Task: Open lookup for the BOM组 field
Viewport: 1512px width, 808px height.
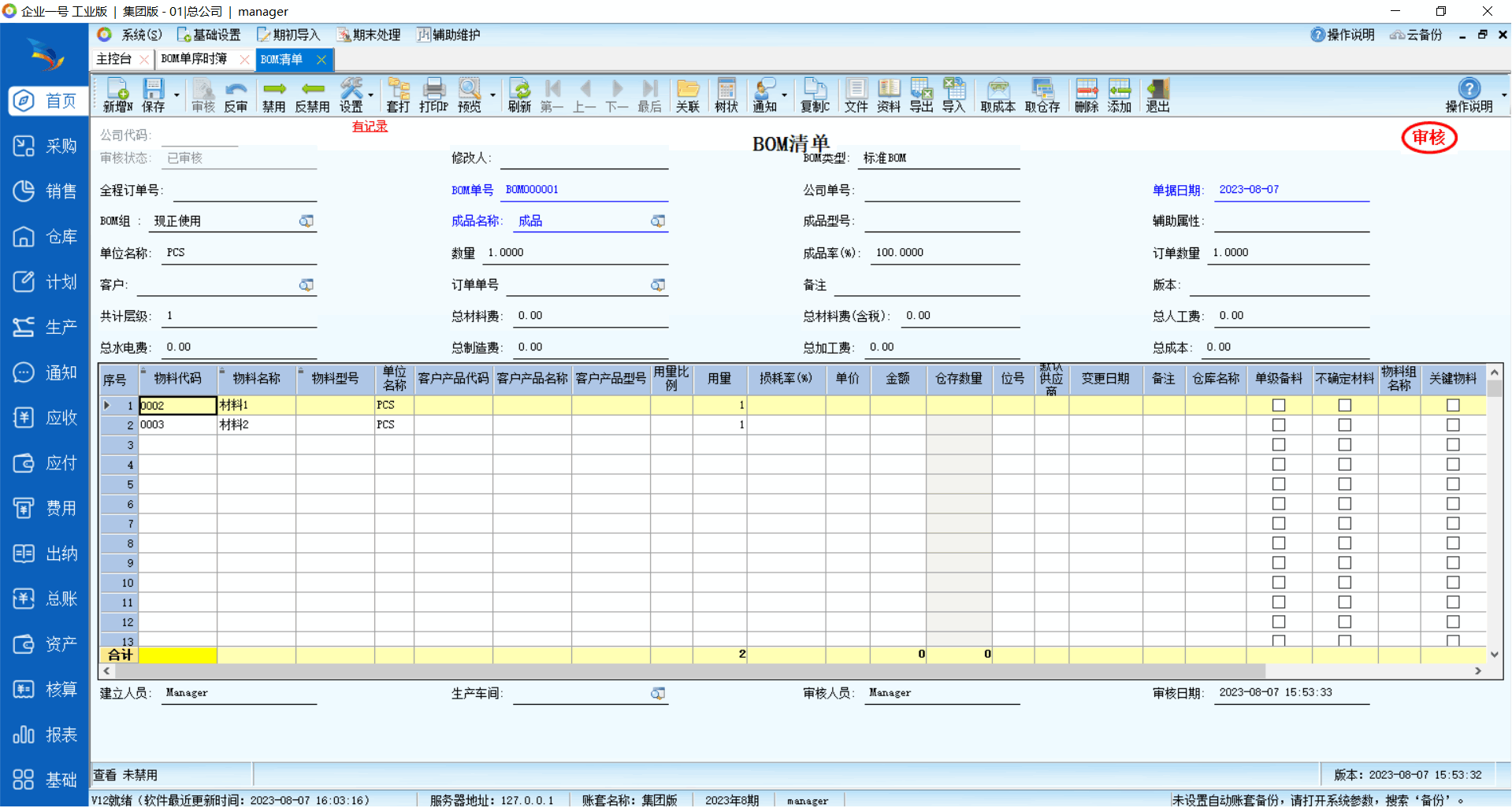Action: (x=306, y=221)
